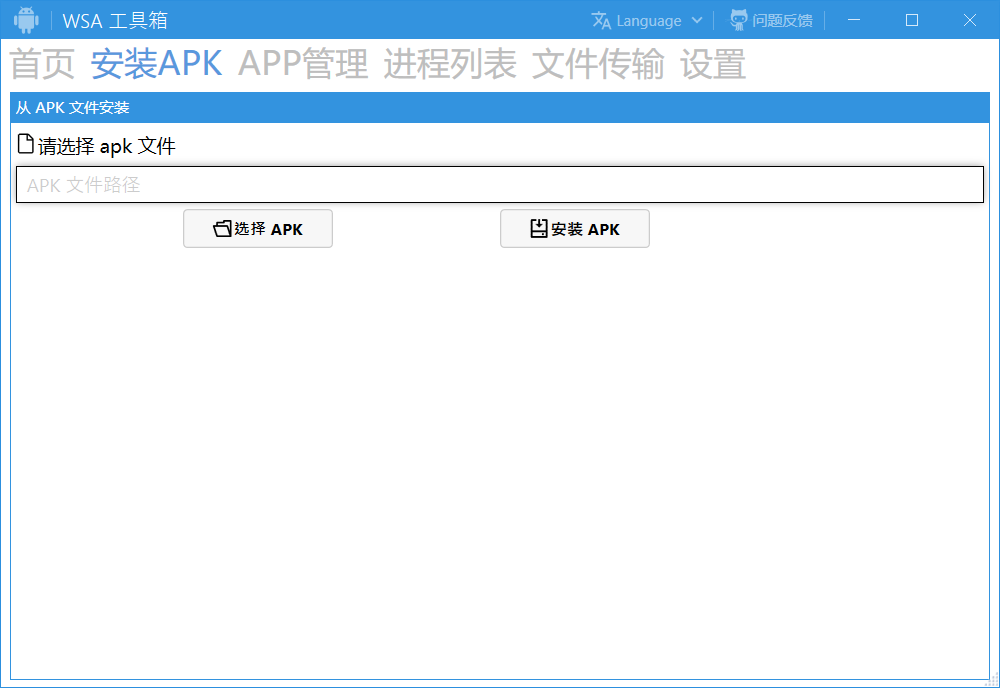Click the 从 APK 文件安装 header
The image size is (1000, 688).
pyautogui.click(x=499, y=108)
